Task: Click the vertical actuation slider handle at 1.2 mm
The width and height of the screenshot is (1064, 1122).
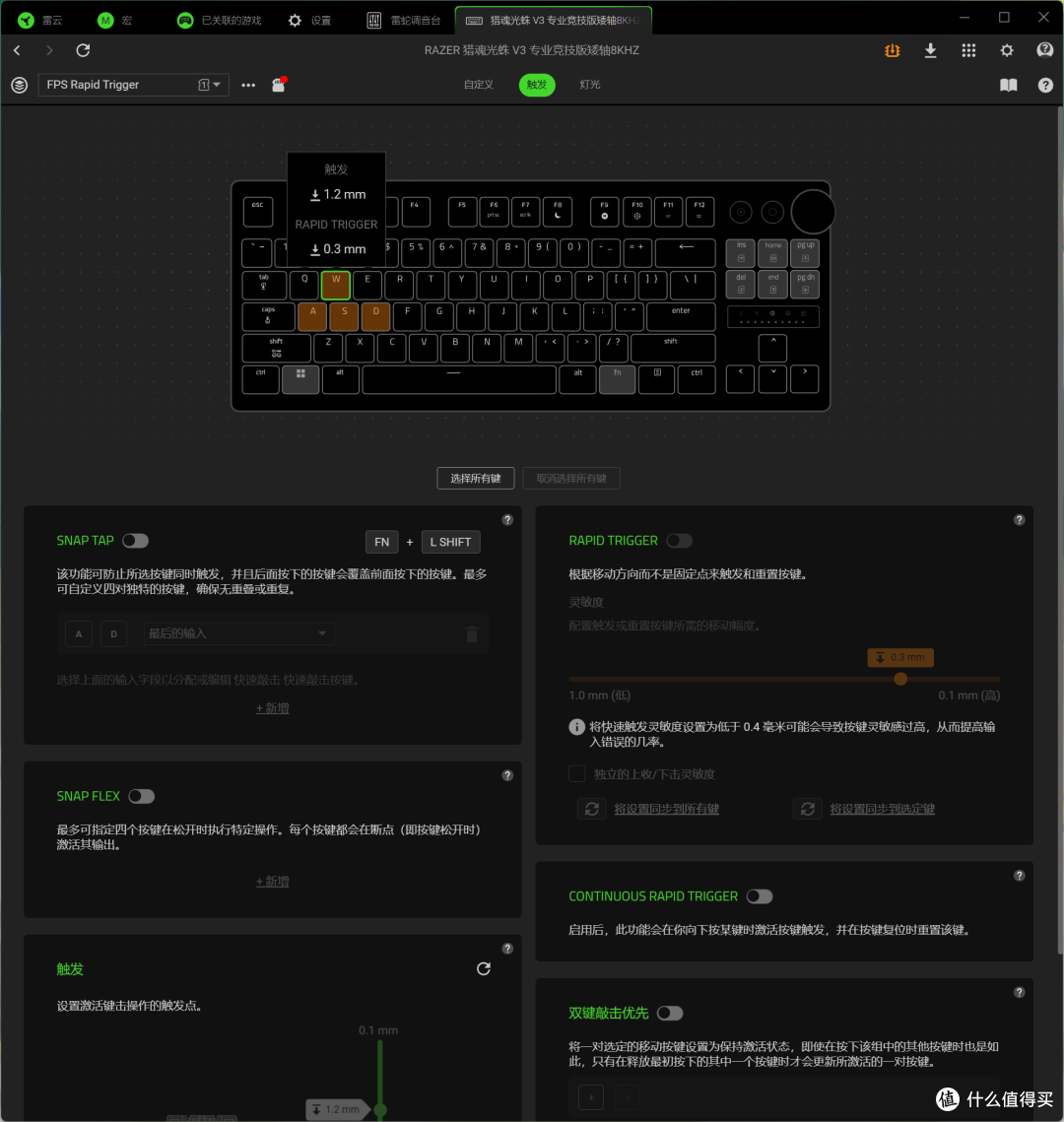Action: (380, 1110)
